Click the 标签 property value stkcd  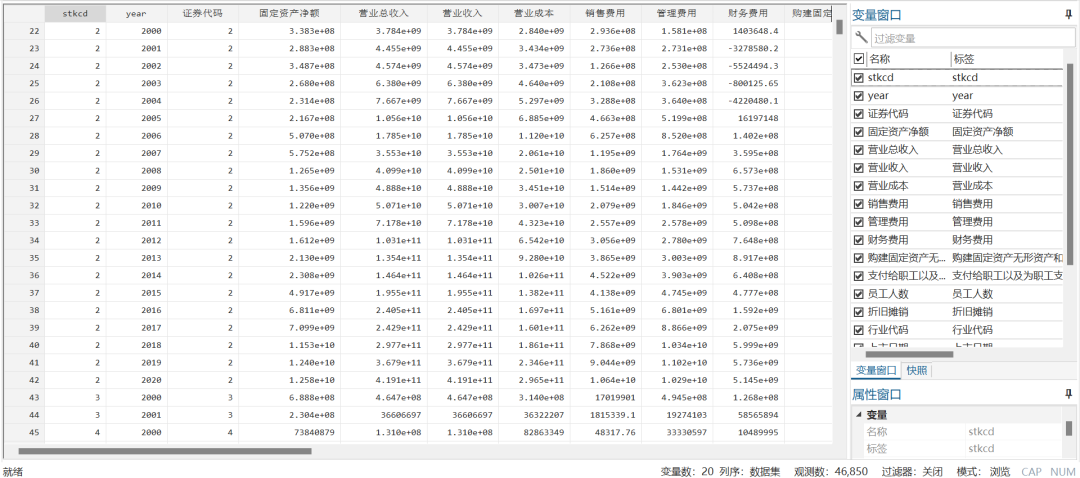pos(981,448)
